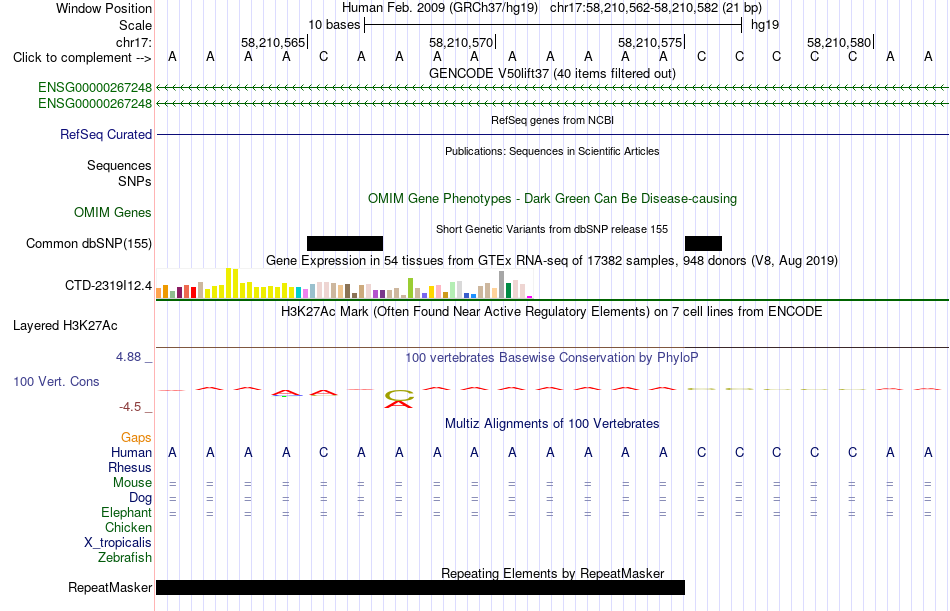The image size is (950, 611).
Task: Click the 'Click to complement -->' label
Action: tap(82, 58)
